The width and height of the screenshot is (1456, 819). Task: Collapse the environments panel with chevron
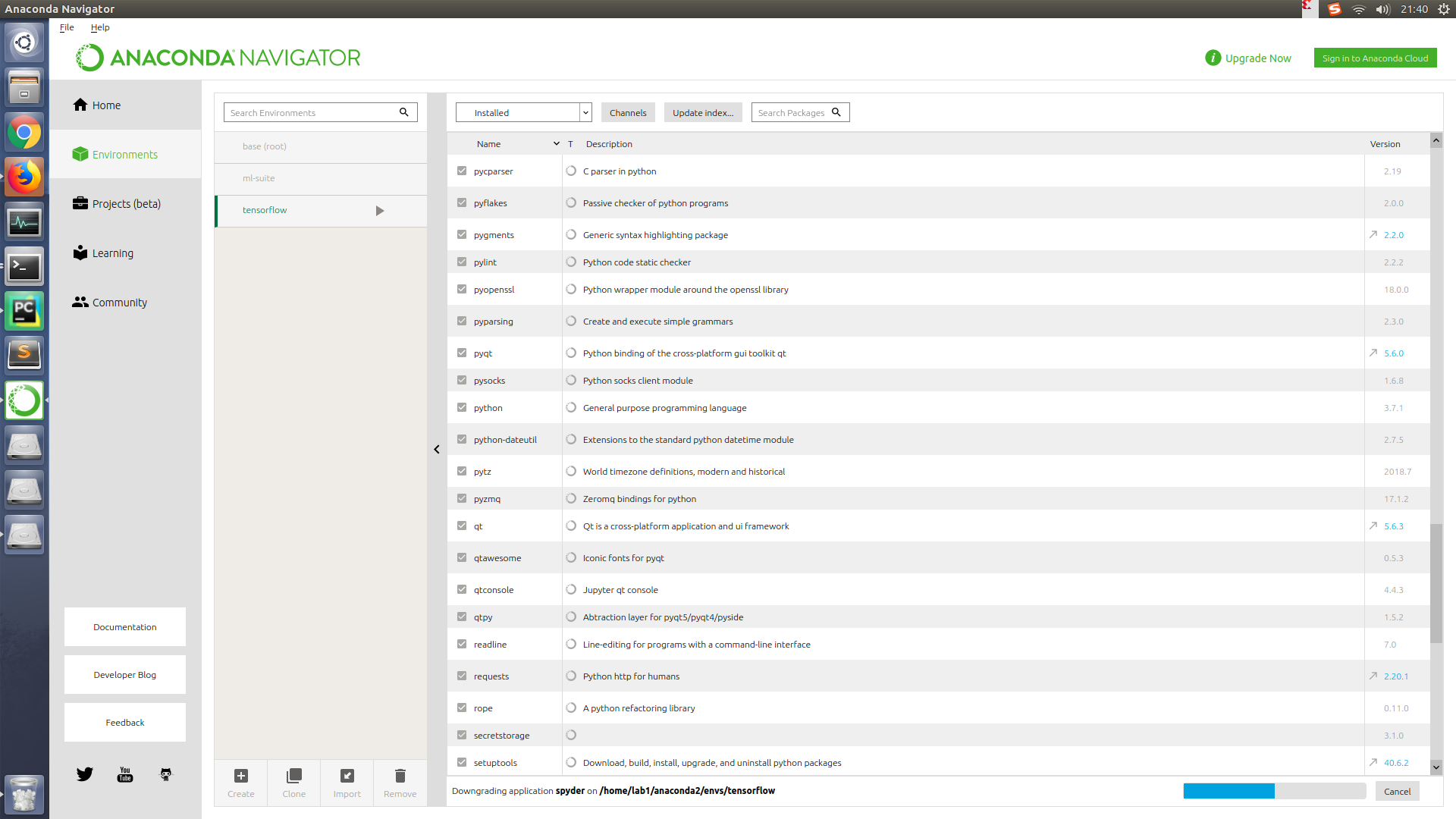437,450
